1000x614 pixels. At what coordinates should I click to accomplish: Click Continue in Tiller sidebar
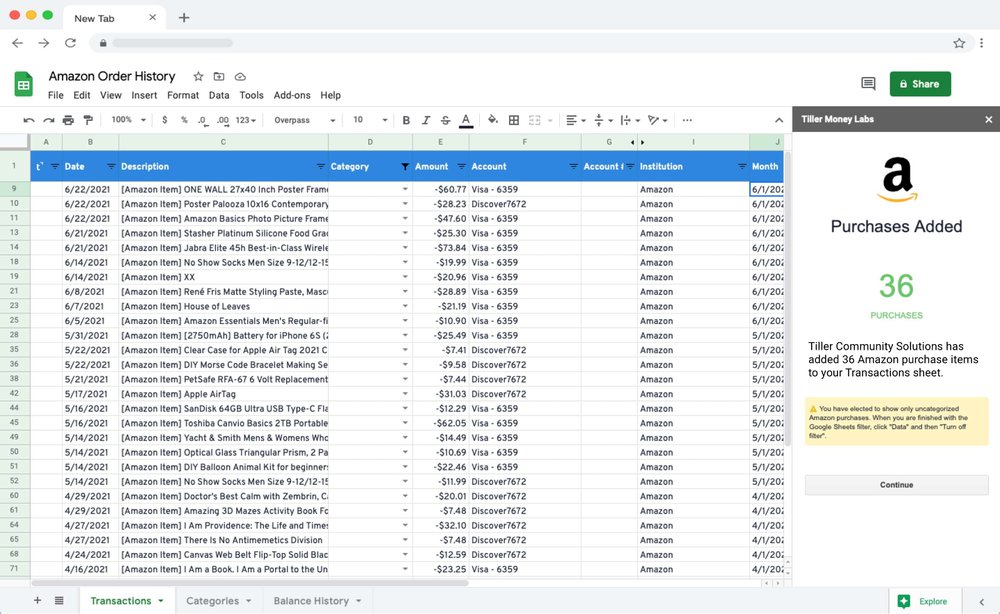(x=896, y=485)
